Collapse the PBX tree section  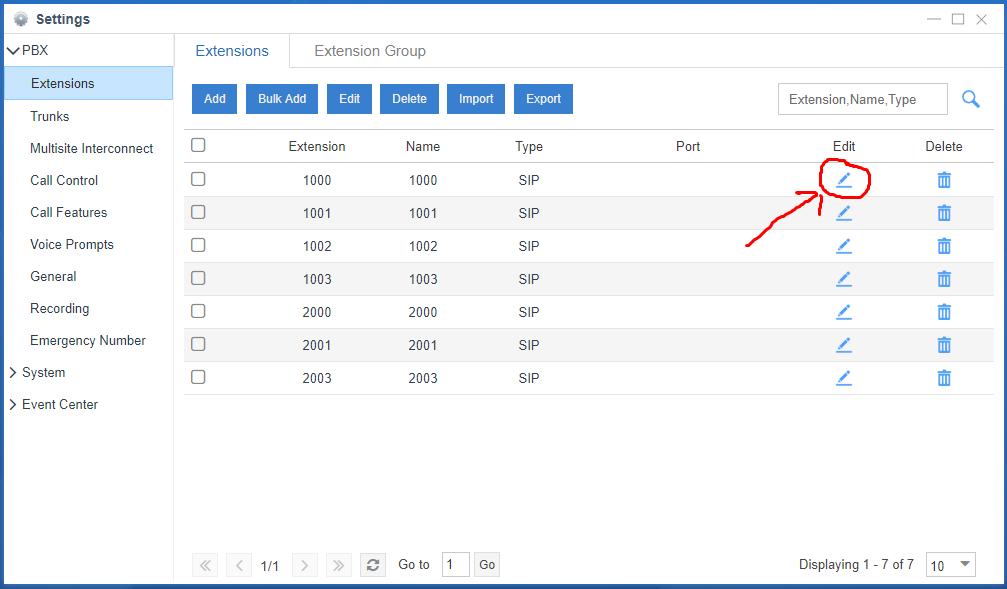click(13, 51)
